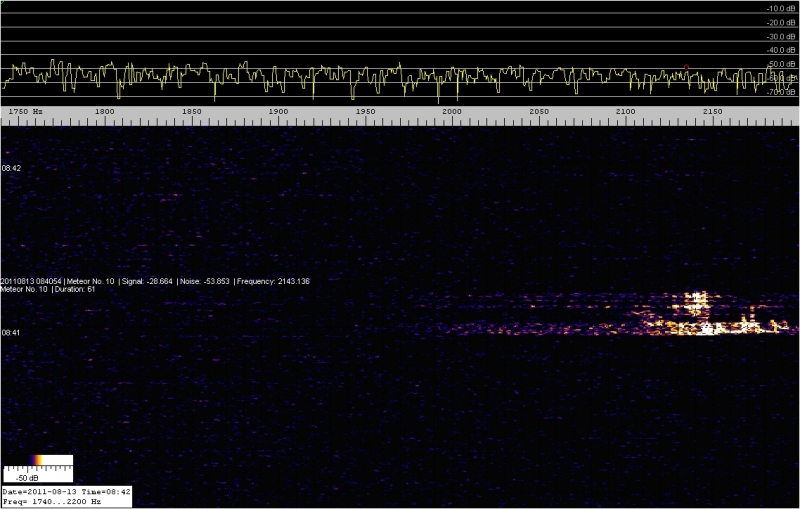Select the -40.0 dB amplitude gridline label

click(780, 50)
